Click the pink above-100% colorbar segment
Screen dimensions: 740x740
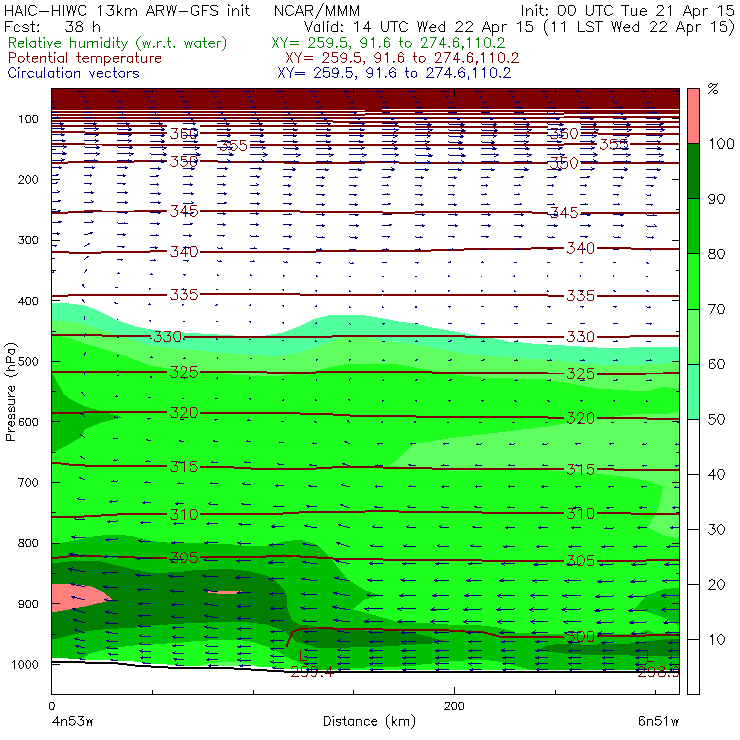tap(693, 116)
